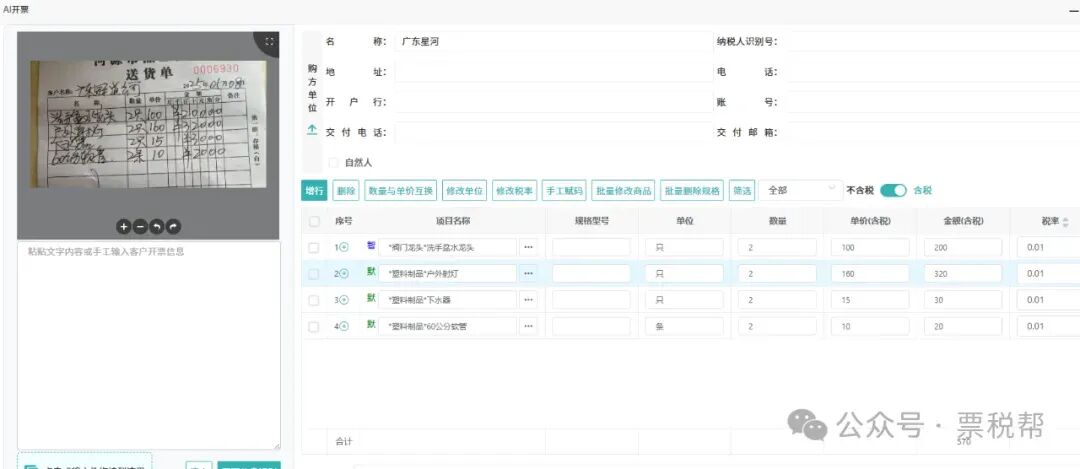Edit amount 20 in row 4
The width and height of the screenshot is (1080, 469).
[x=963, y=326]
